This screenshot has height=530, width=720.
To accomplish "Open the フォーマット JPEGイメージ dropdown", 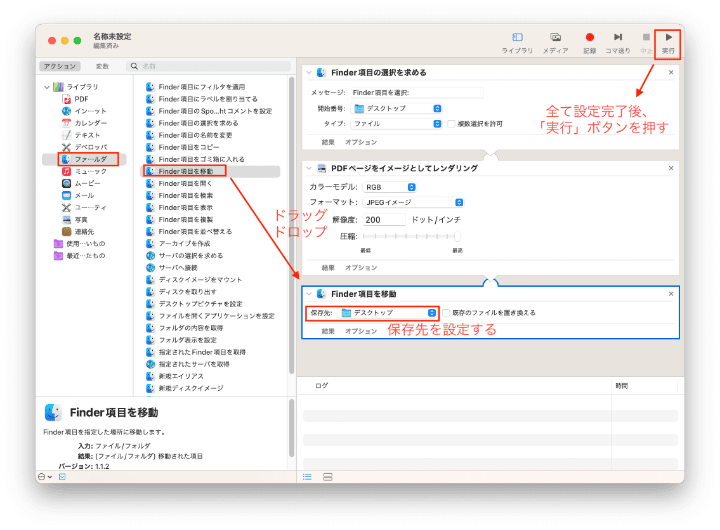I will pyautogui.click(x=413, y=203).
